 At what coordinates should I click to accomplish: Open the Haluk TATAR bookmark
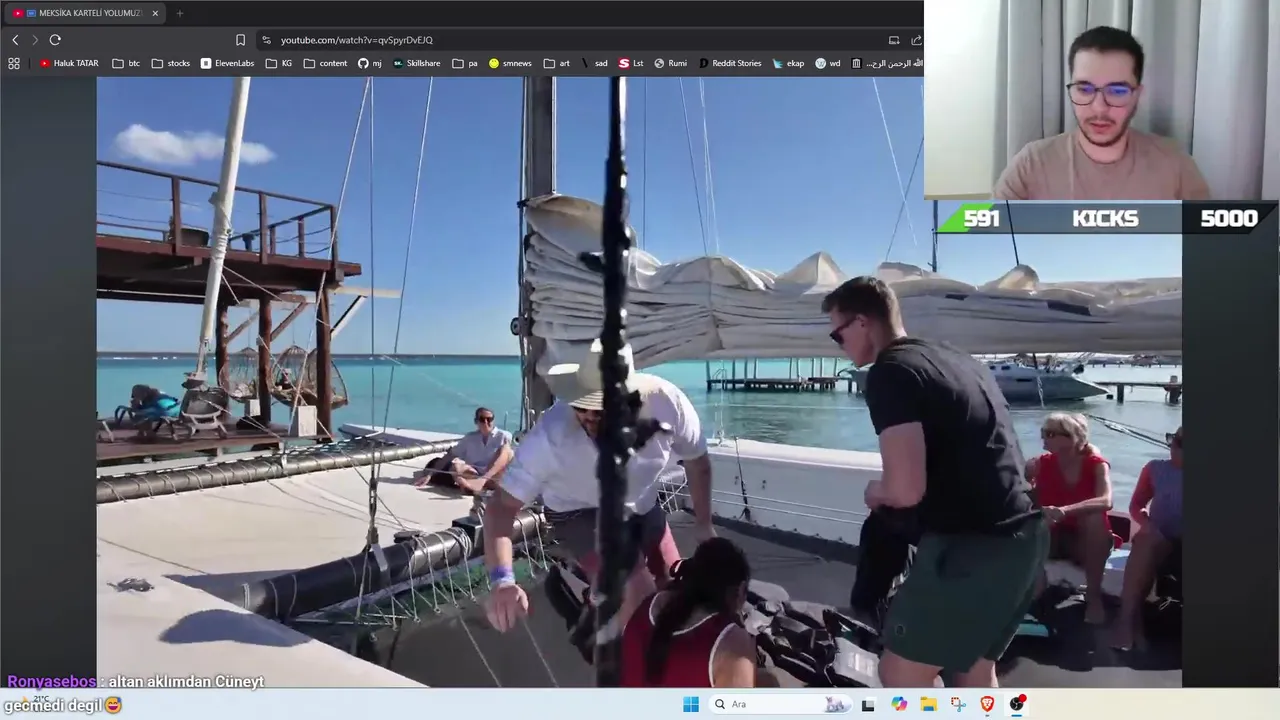click(x=69, y=63)
